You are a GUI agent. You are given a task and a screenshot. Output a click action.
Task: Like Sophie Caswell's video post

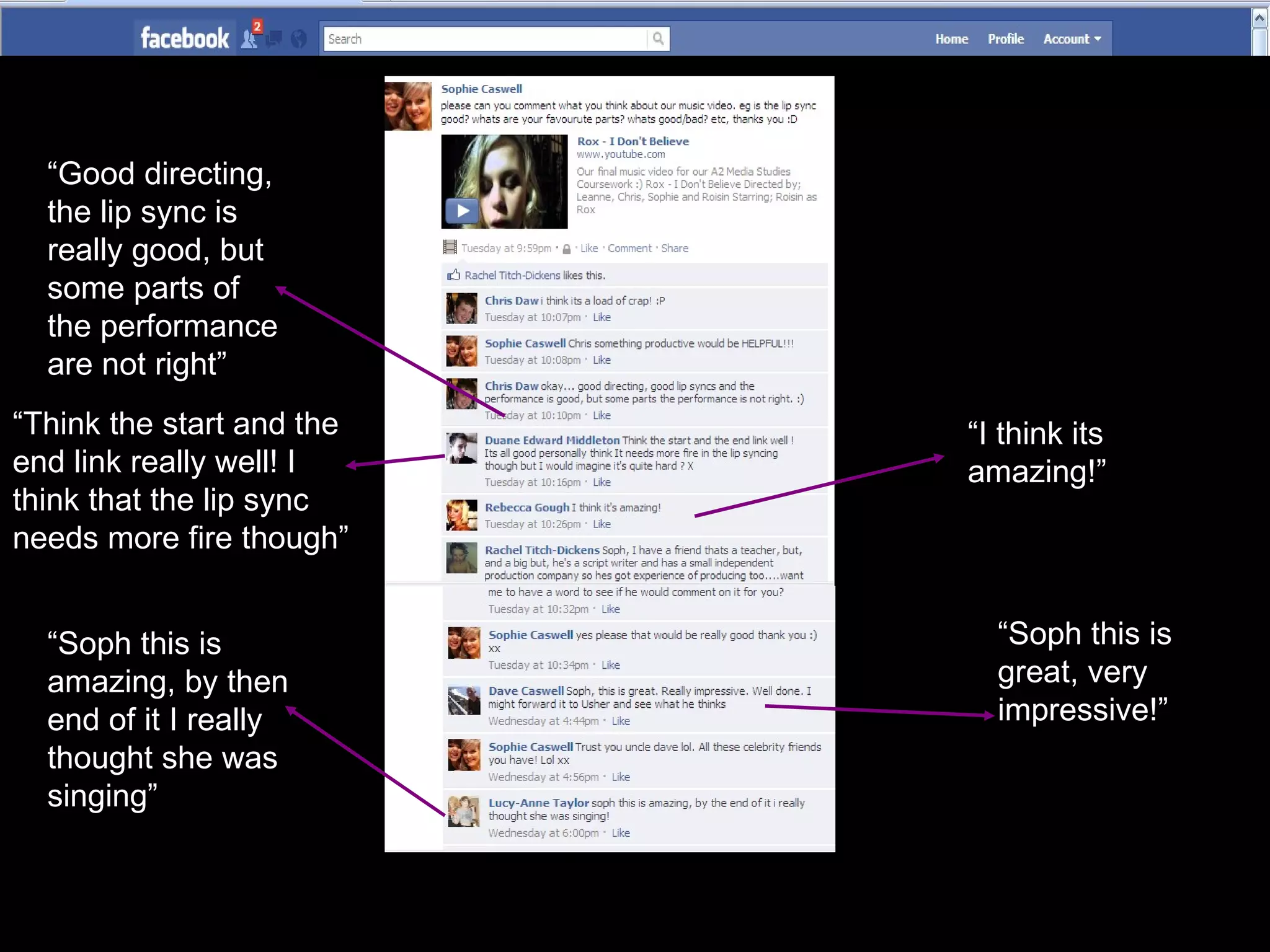588,249
